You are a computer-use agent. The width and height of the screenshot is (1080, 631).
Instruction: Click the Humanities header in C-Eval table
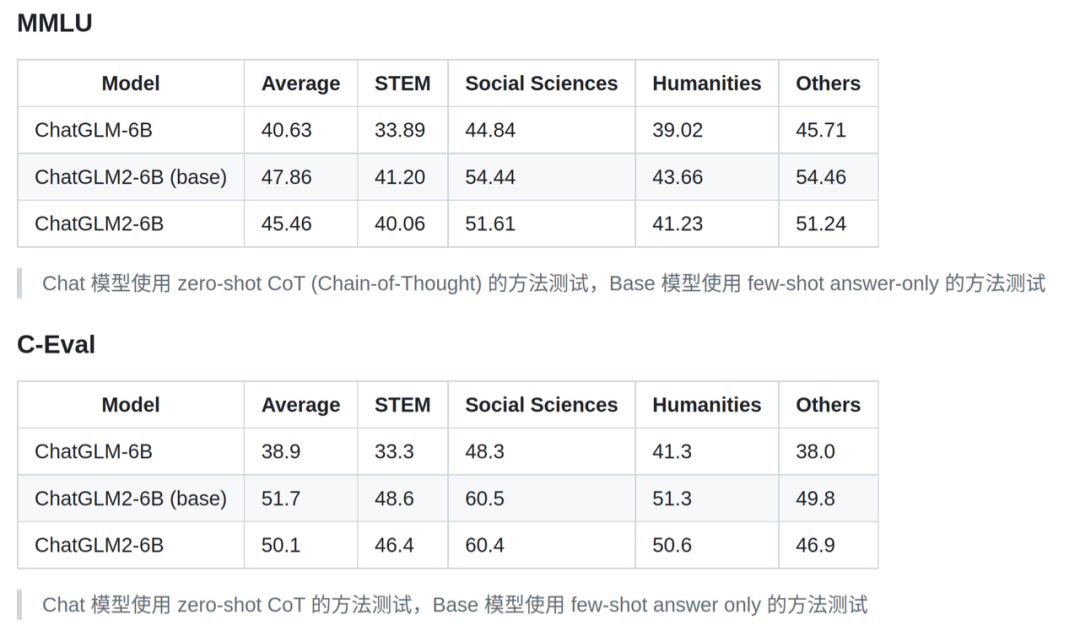tap(707, 404)
